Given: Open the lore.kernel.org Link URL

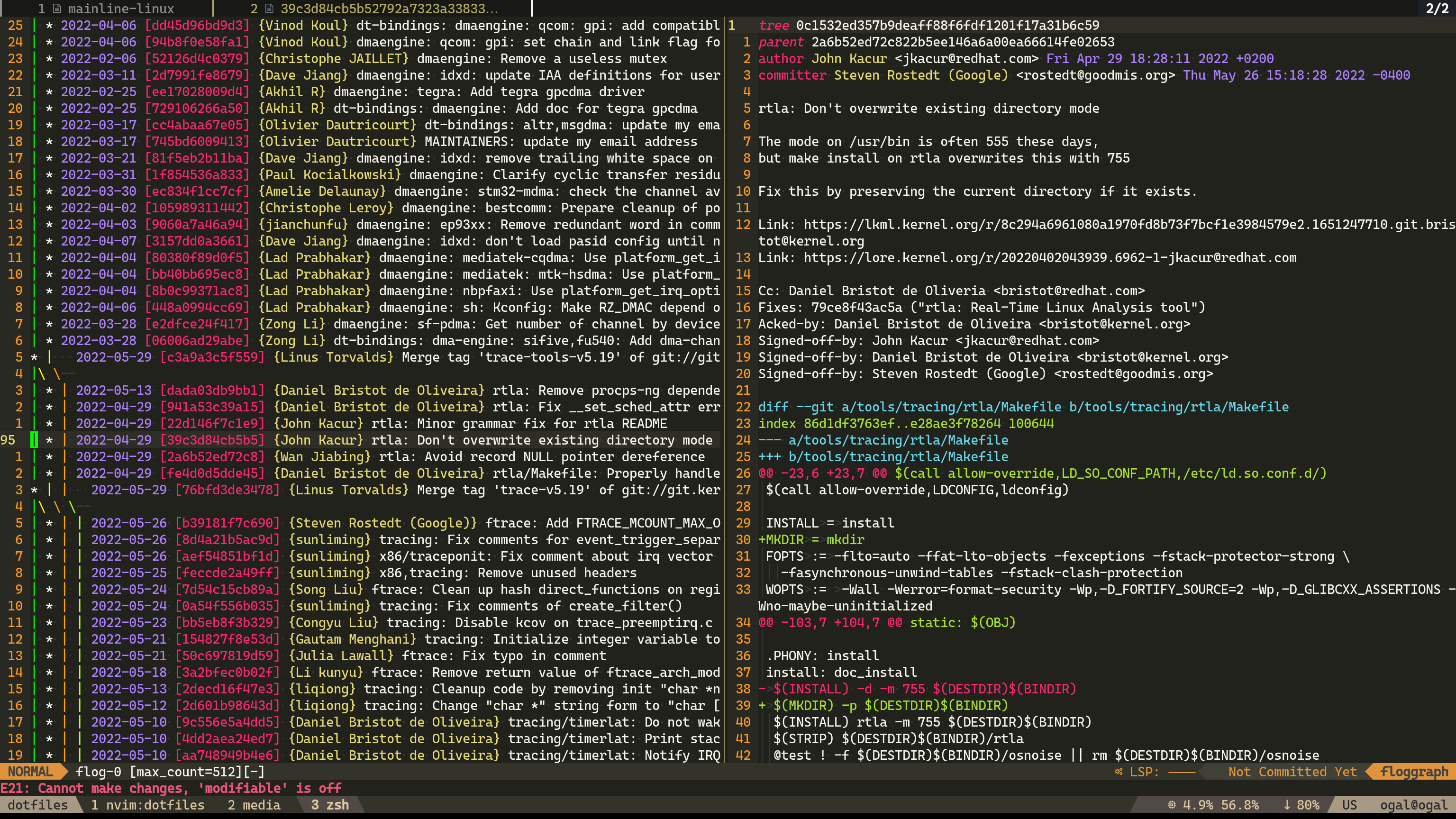Looking at the screenshot, I should coord(1050,258).
